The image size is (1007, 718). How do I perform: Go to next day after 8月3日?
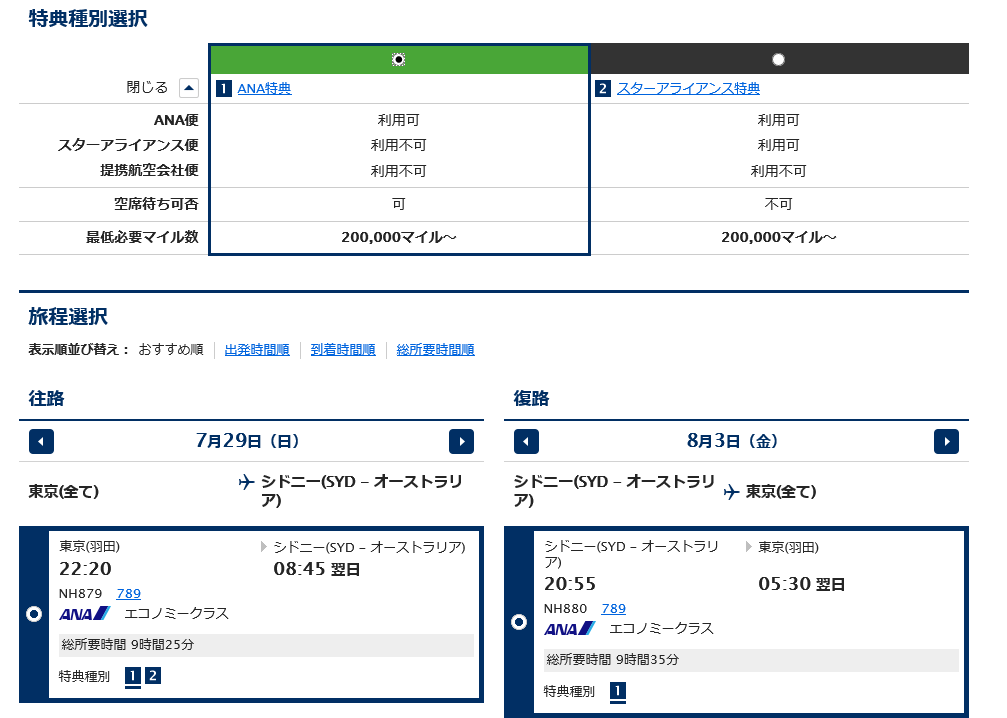[946, 441]
